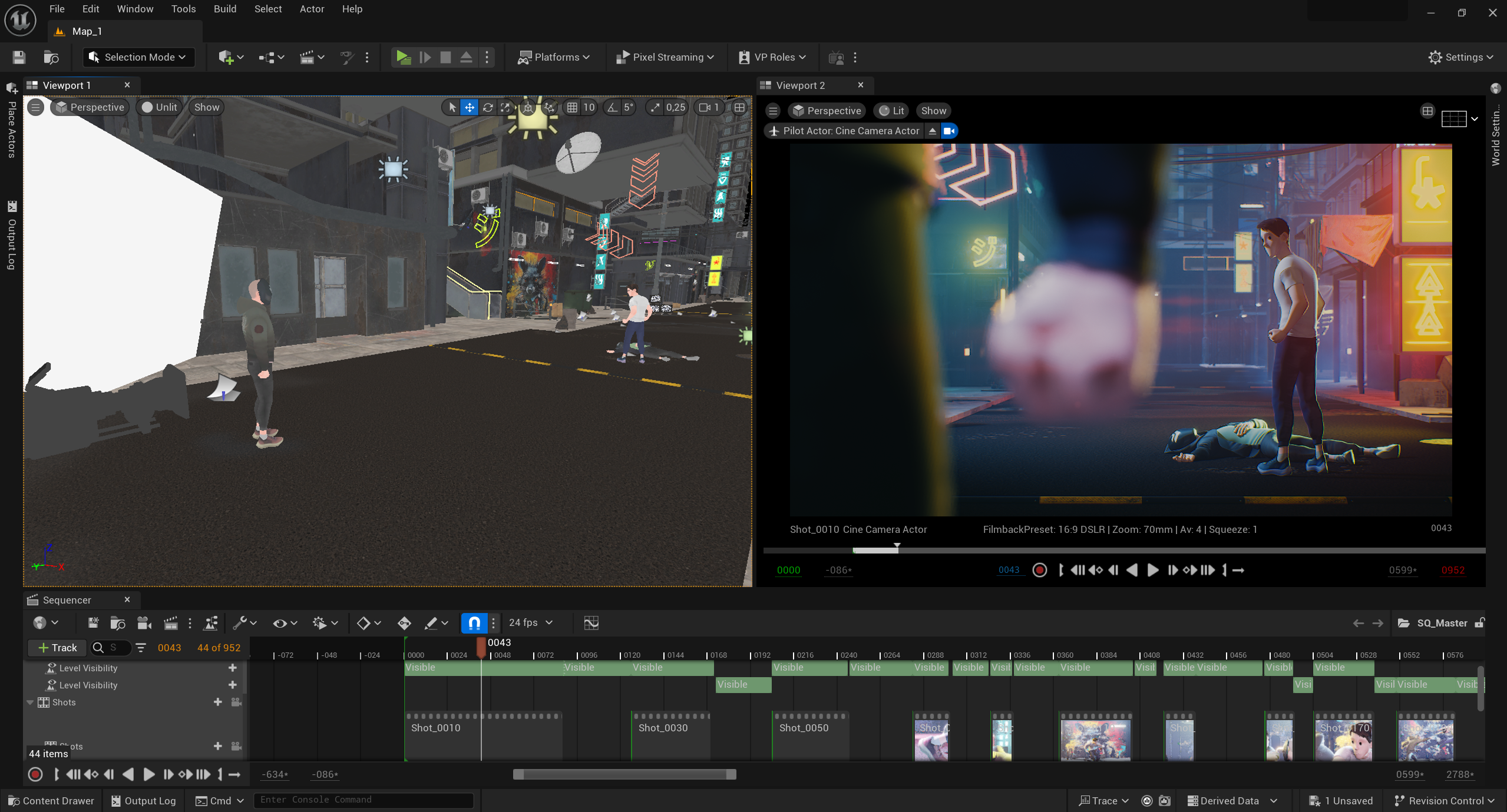1507x812 pixels.
Task: Toggle the camera lock icon in Viewport 2
Action: coord(949,131)
